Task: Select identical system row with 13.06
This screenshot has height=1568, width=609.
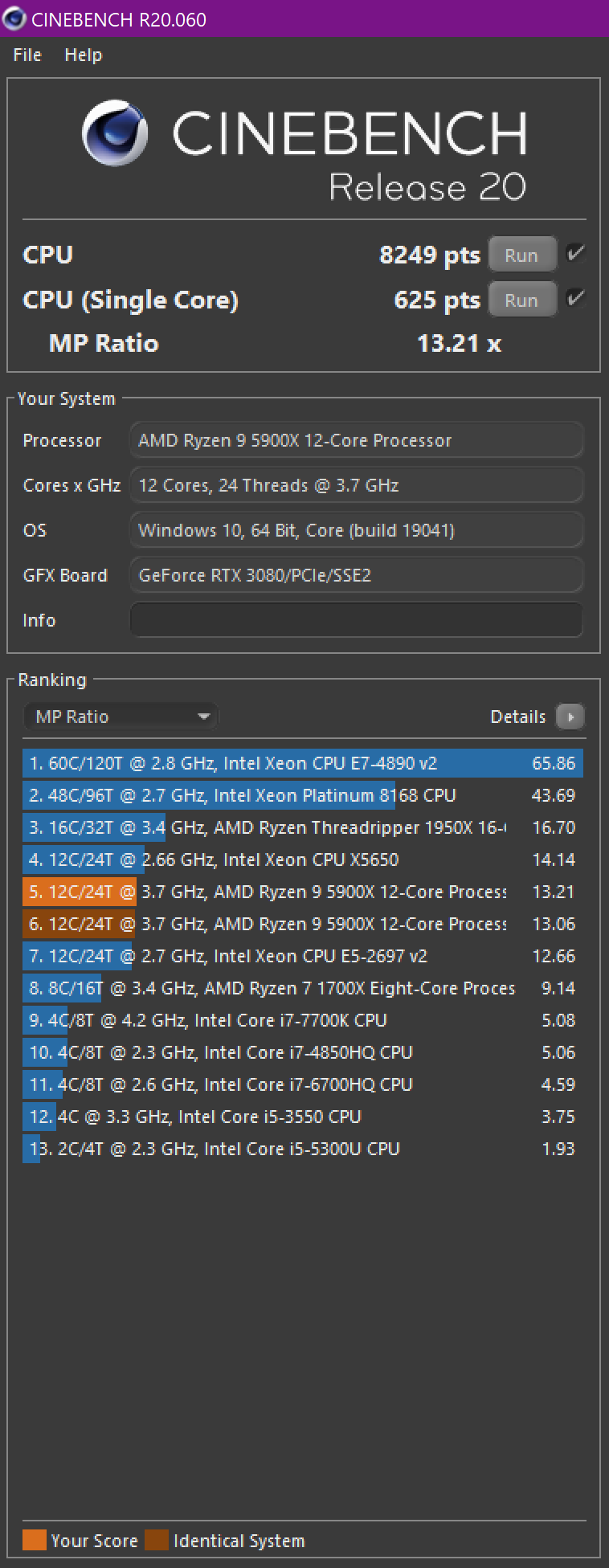Action: [x=303, y=924]
